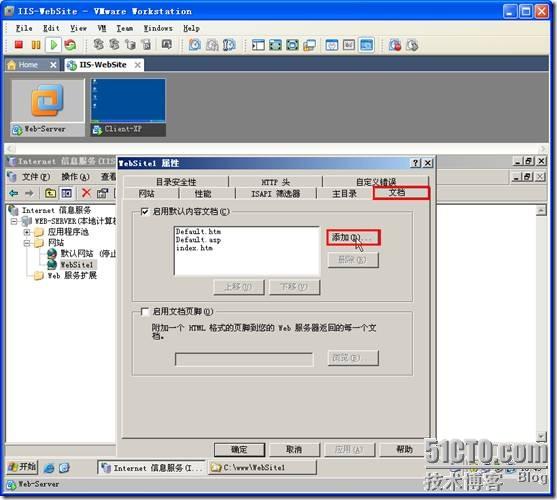
Task: Collapse the WEB-SERVER tree node
Action: [13, 221]
